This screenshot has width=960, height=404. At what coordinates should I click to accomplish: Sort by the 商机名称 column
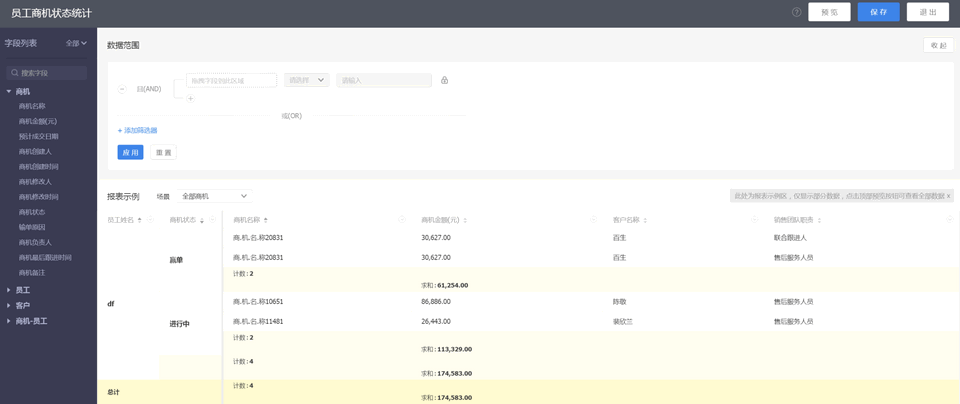tap(266, 220)
